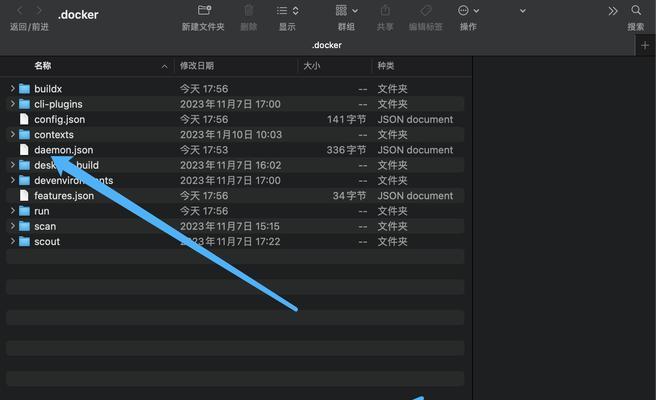Expand the scan folder
This screenshot has width=656, height=400.
tap(12, 226)
